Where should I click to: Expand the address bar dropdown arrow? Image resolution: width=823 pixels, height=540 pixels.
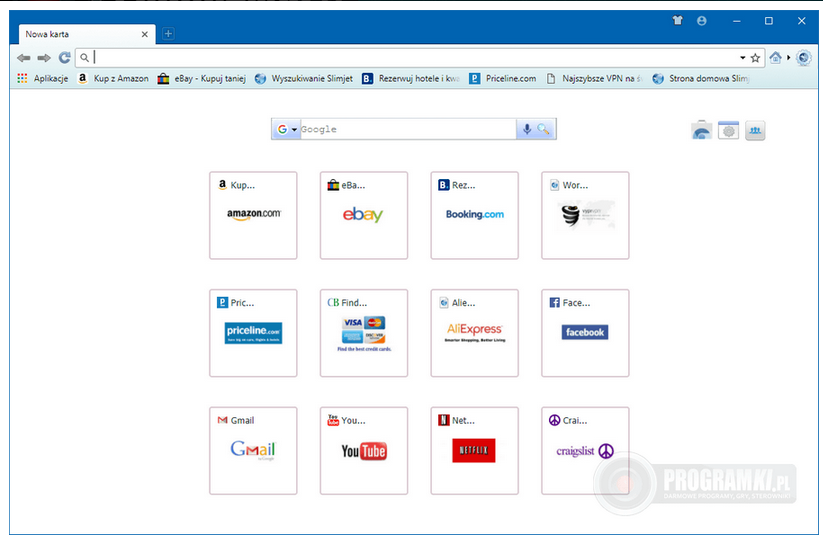[742, 58]
